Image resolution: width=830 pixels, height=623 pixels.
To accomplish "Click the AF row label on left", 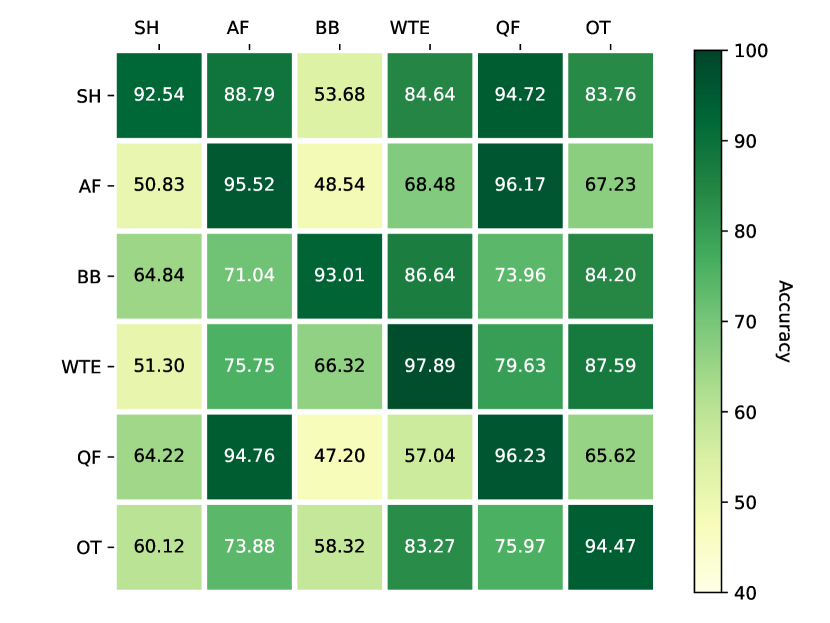I will click(x=90, y=186).
